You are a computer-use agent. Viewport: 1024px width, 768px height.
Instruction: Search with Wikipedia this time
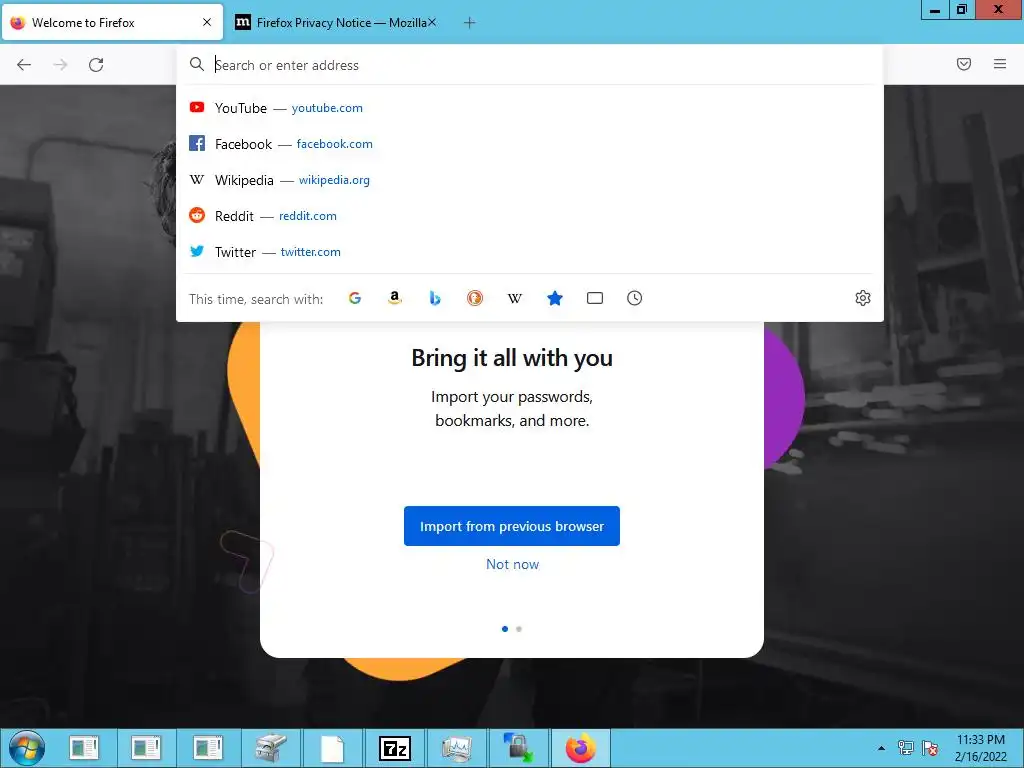pyautogui.click(x=515, y=298)
